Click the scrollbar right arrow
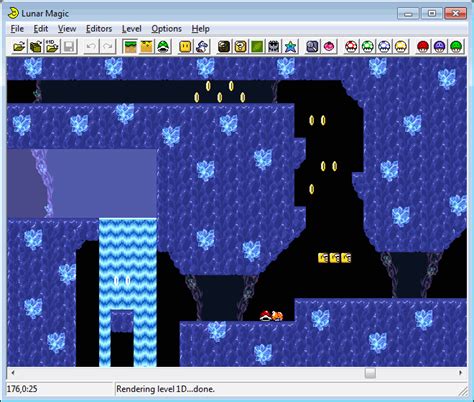Screen dimensions: 474x402 [461, 373]
